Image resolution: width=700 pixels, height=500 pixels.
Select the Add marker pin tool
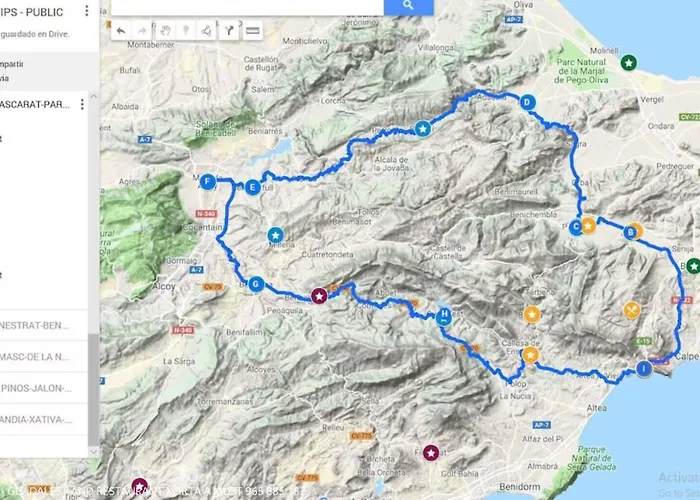(186, 31)
